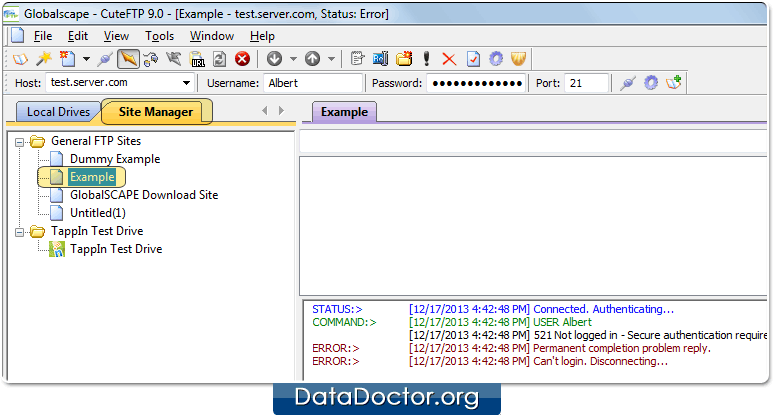Click the Connect plug icon in main toolbar
773x415 pixels.
point(105,59)
